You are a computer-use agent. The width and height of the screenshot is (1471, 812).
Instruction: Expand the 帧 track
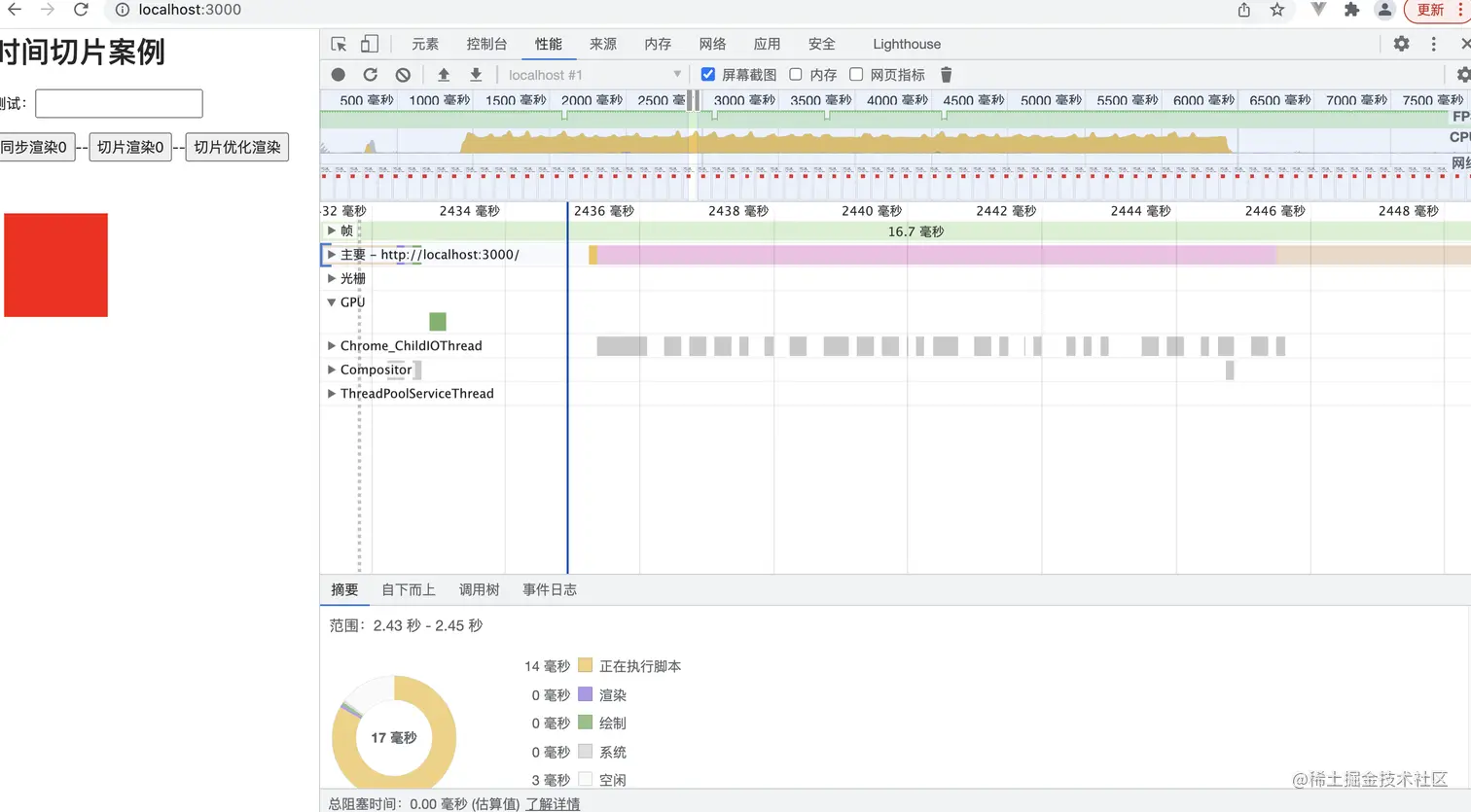point(332,230)
